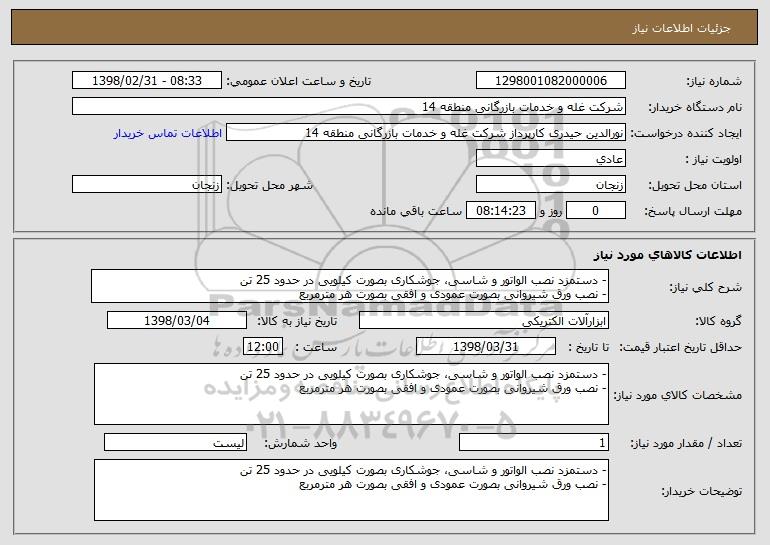
Task: Click the time field showing 12:00
Action: (263, 347)
